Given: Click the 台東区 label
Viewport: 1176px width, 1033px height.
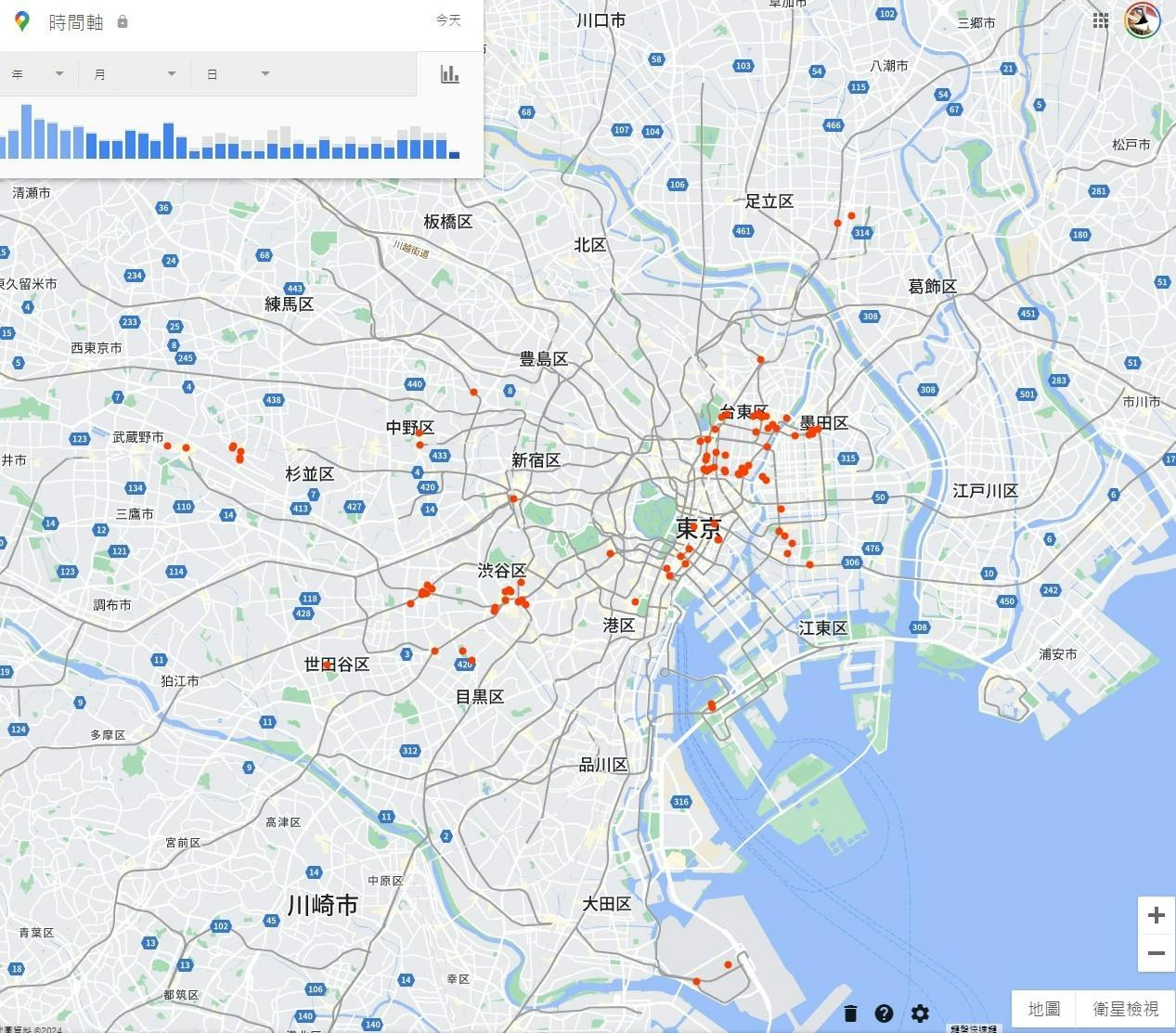Looking at the screenshot, I should pos(743,411).
